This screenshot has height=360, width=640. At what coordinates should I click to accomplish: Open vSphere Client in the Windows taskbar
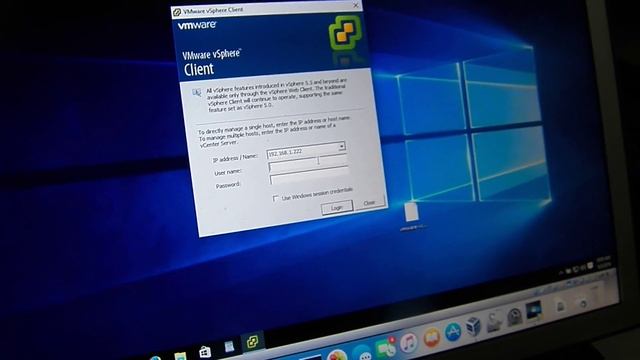coord(252,341)
